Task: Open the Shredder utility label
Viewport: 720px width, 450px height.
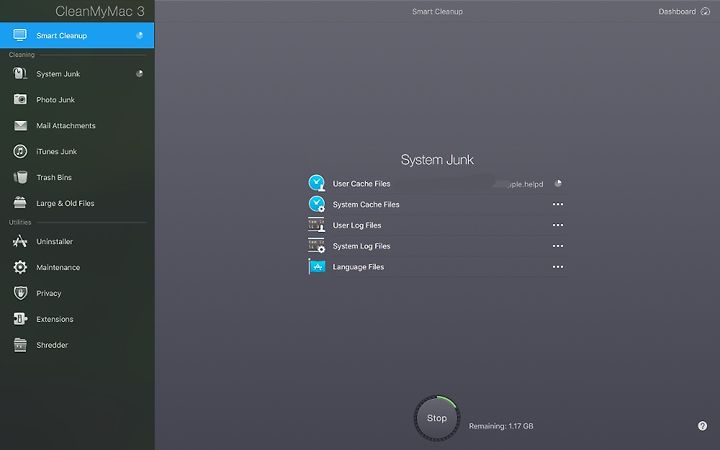Action: click(x=52, y=345)
